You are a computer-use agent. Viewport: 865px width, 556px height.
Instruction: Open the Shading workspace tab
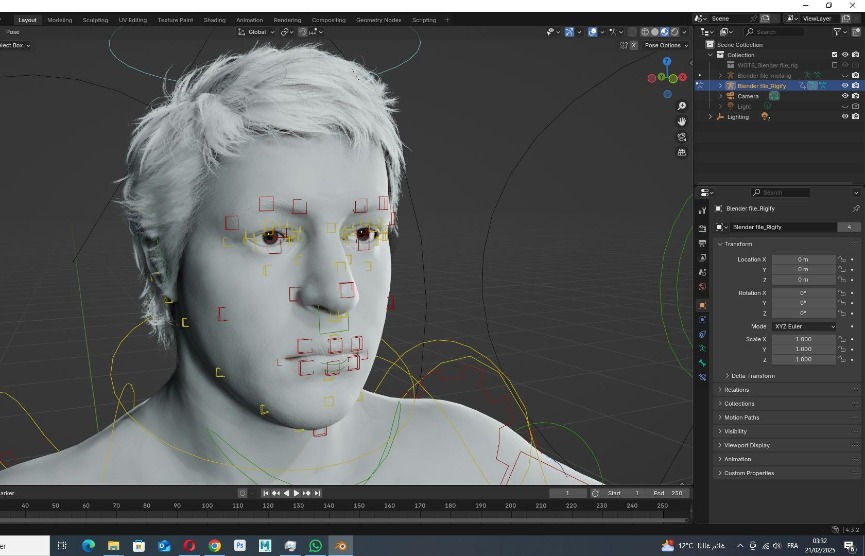214,20
